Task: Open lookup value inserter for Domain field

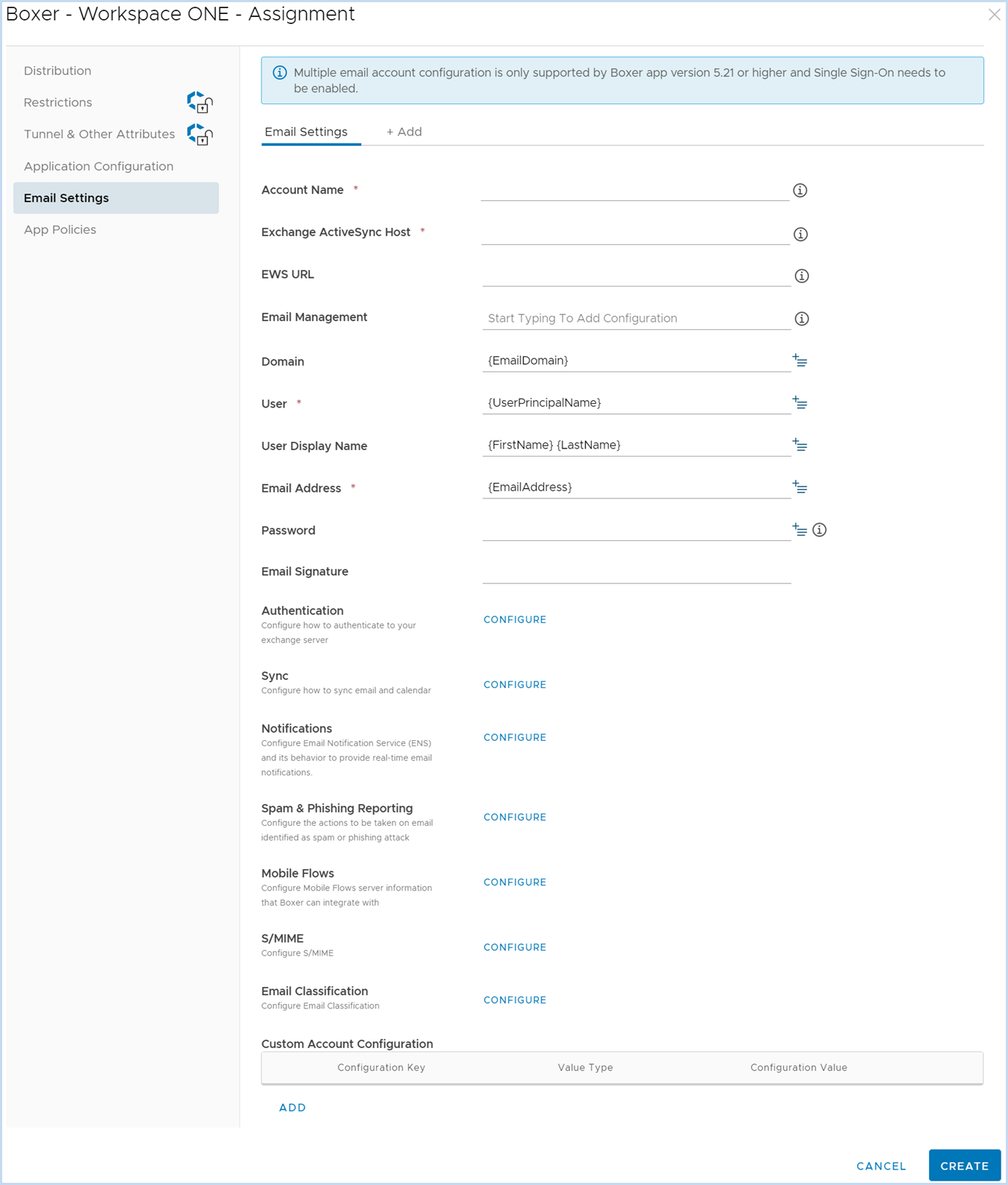Action: [x=800, y=361]
